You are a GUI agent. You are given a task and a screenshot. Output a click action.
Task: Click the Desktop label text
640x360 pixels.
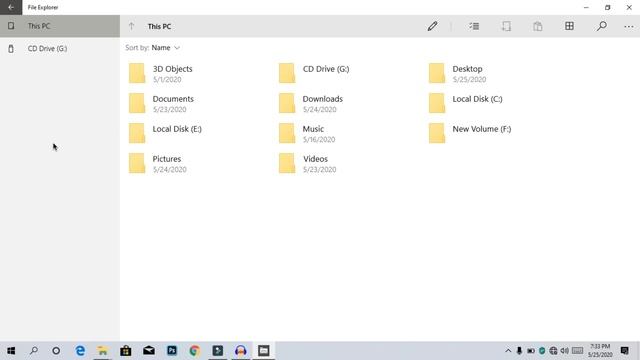(x=467, y=69)
